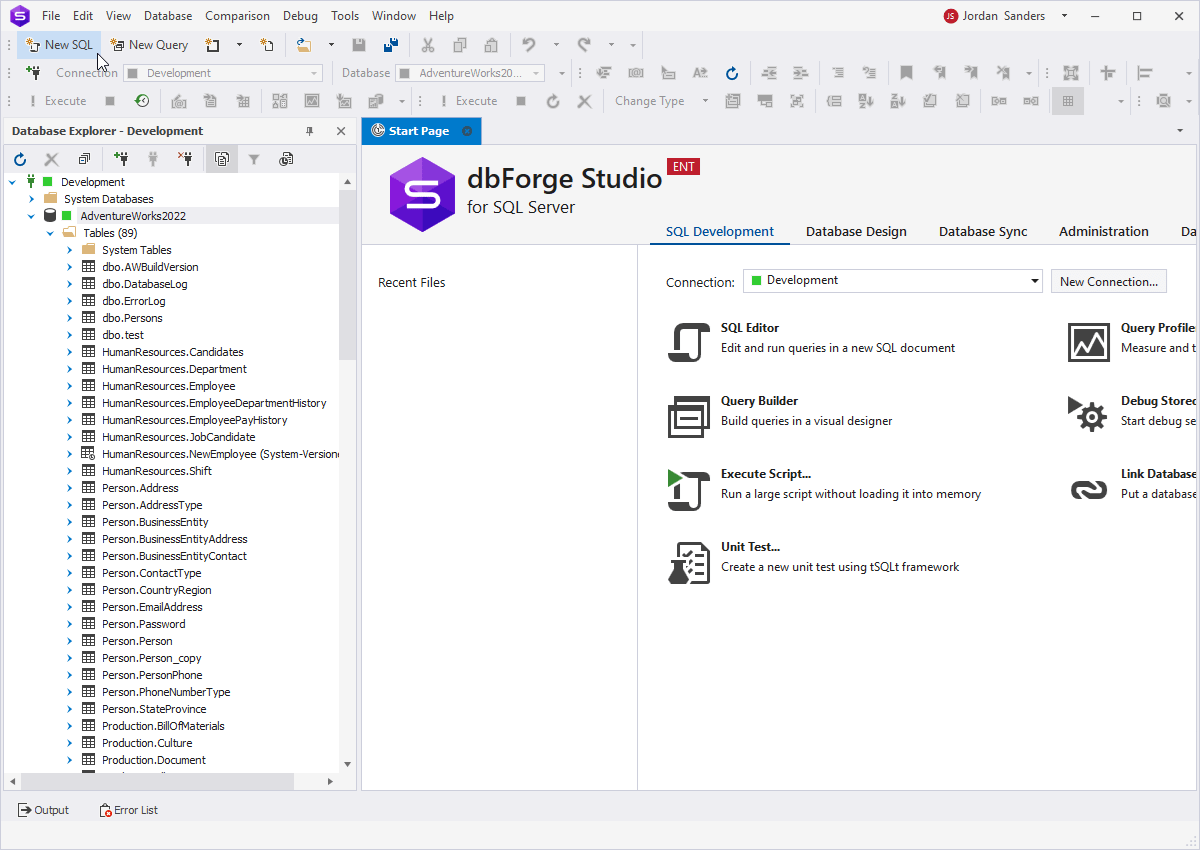
Task: Select the dbo.ErrorLog table
Action: [133, 301]
